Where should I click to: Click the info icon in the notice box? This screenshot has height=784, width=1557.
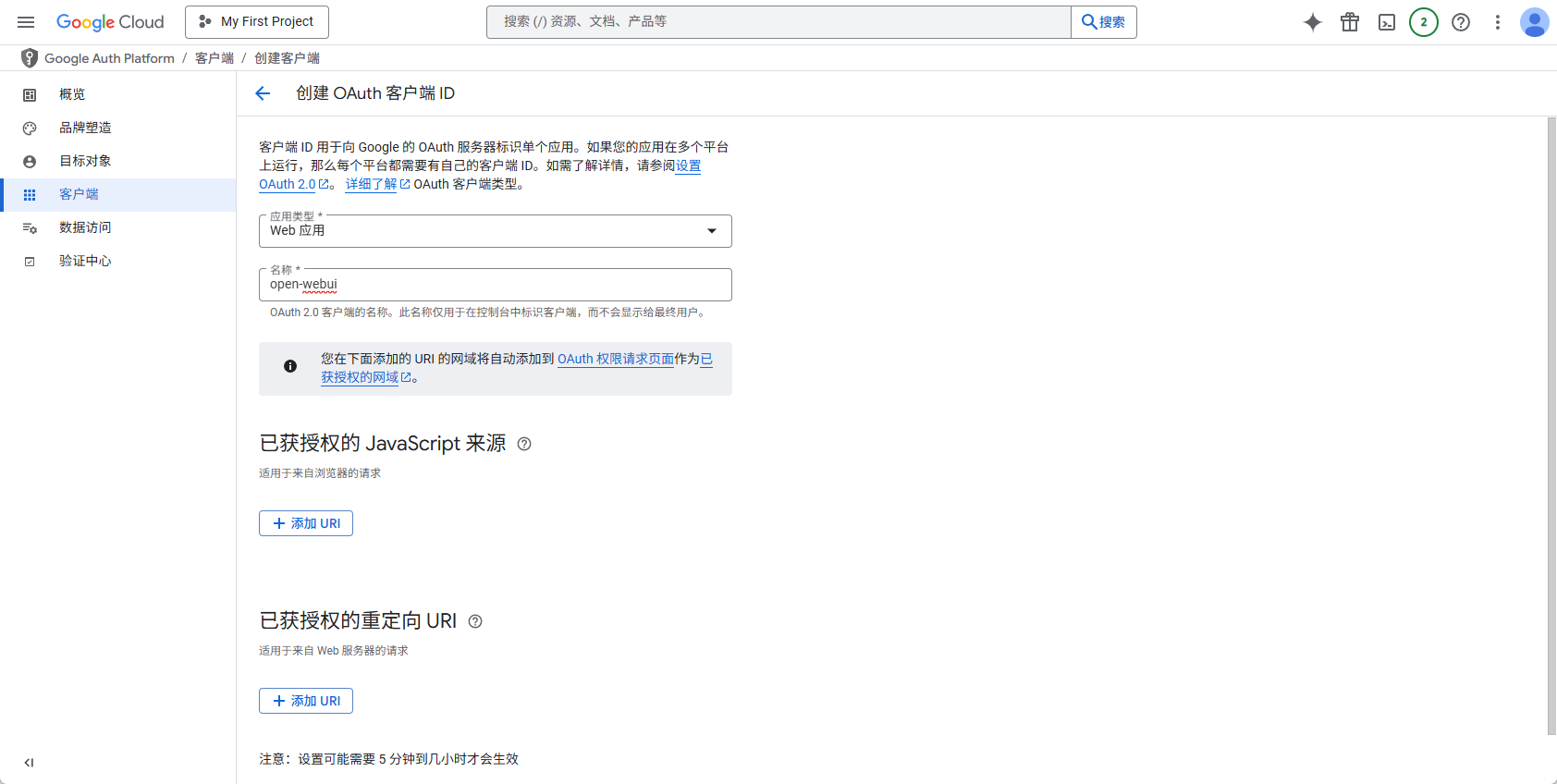(290, 366)
